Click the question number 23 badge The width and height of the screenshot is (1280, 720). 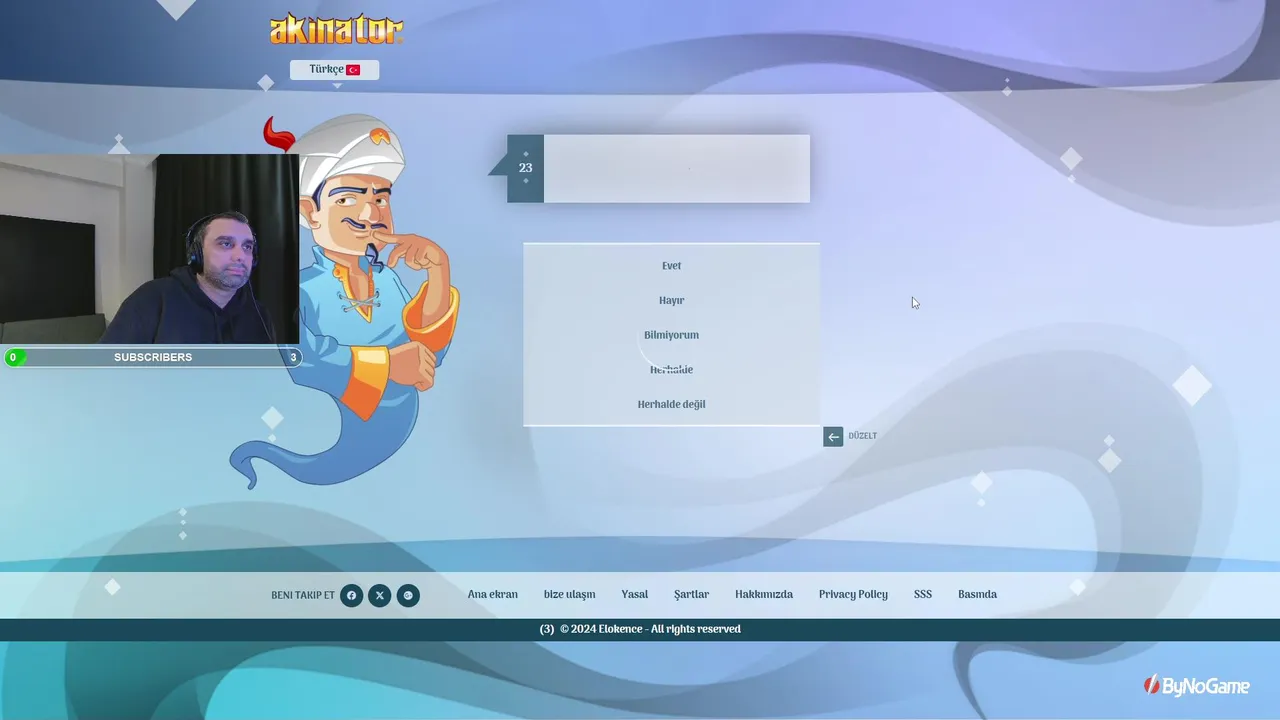pos(525,168)
